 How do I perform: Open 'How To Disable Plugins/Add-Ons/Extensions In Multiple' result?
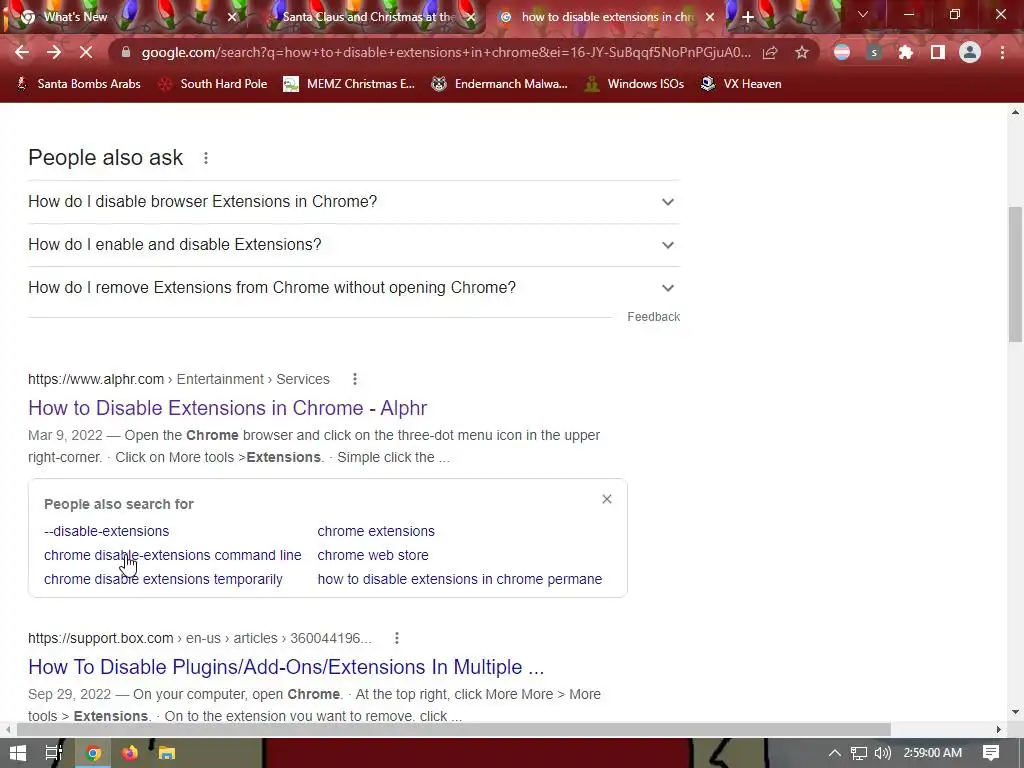coord(286,667)
